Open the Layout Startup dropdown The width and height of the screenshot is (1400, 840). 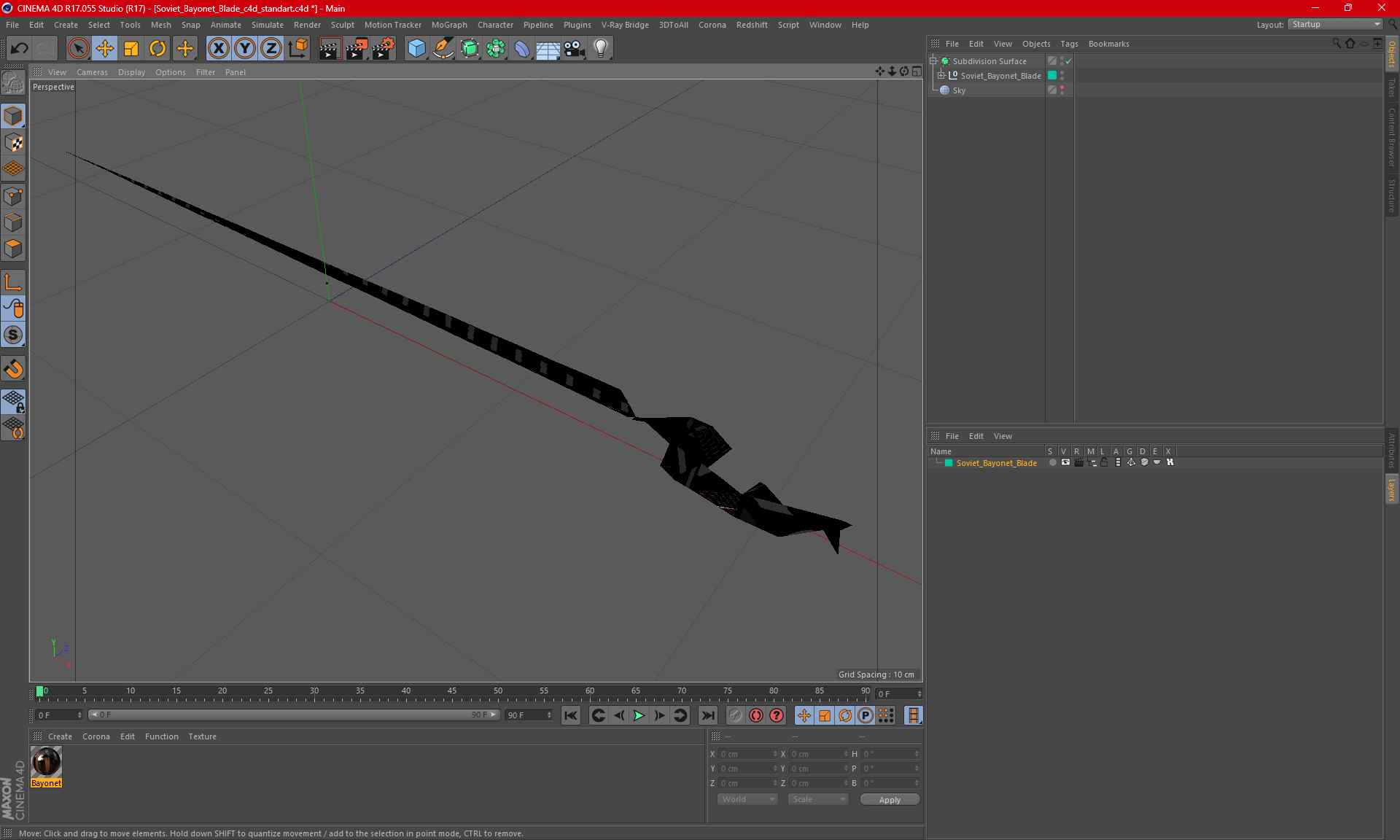(1335, 24)
